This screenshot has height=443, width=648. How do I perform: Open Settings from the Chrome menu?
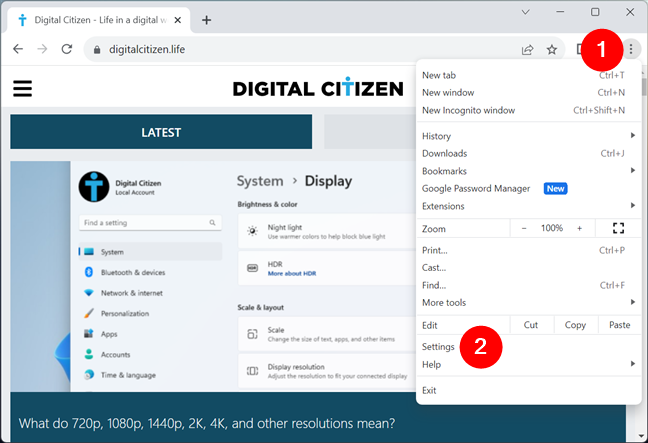coord(529,347)
